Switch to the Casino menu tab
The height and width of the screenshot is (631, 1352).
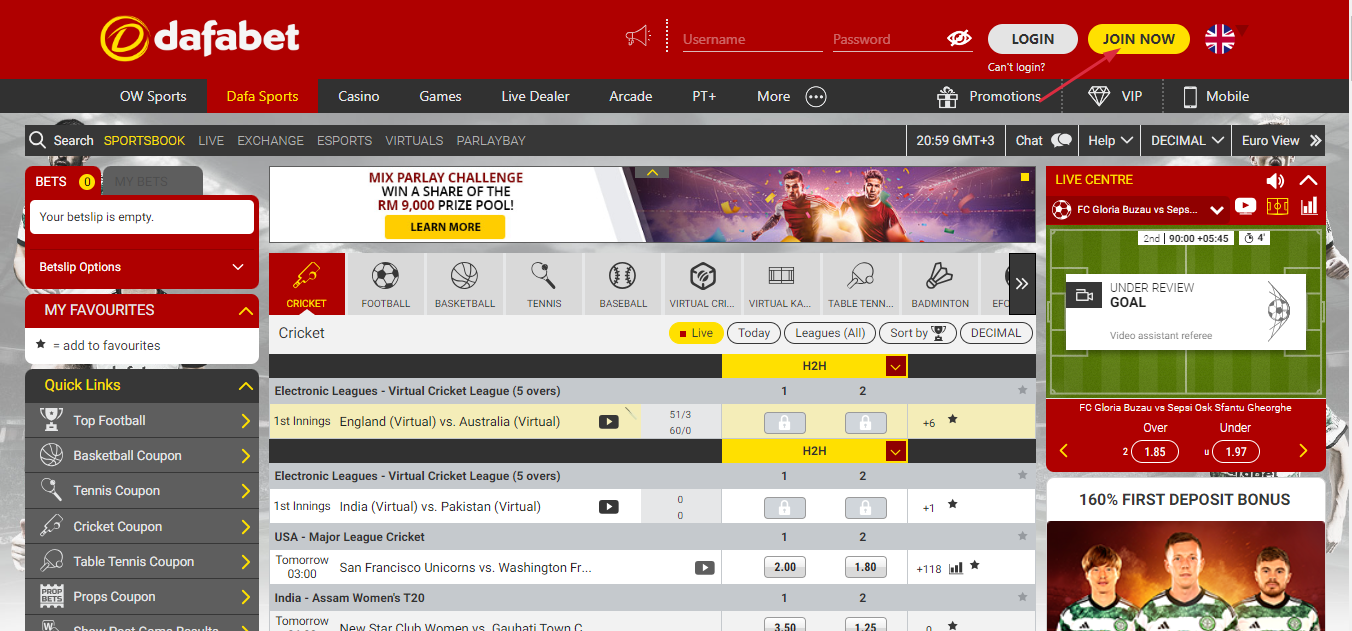point(358,96)
